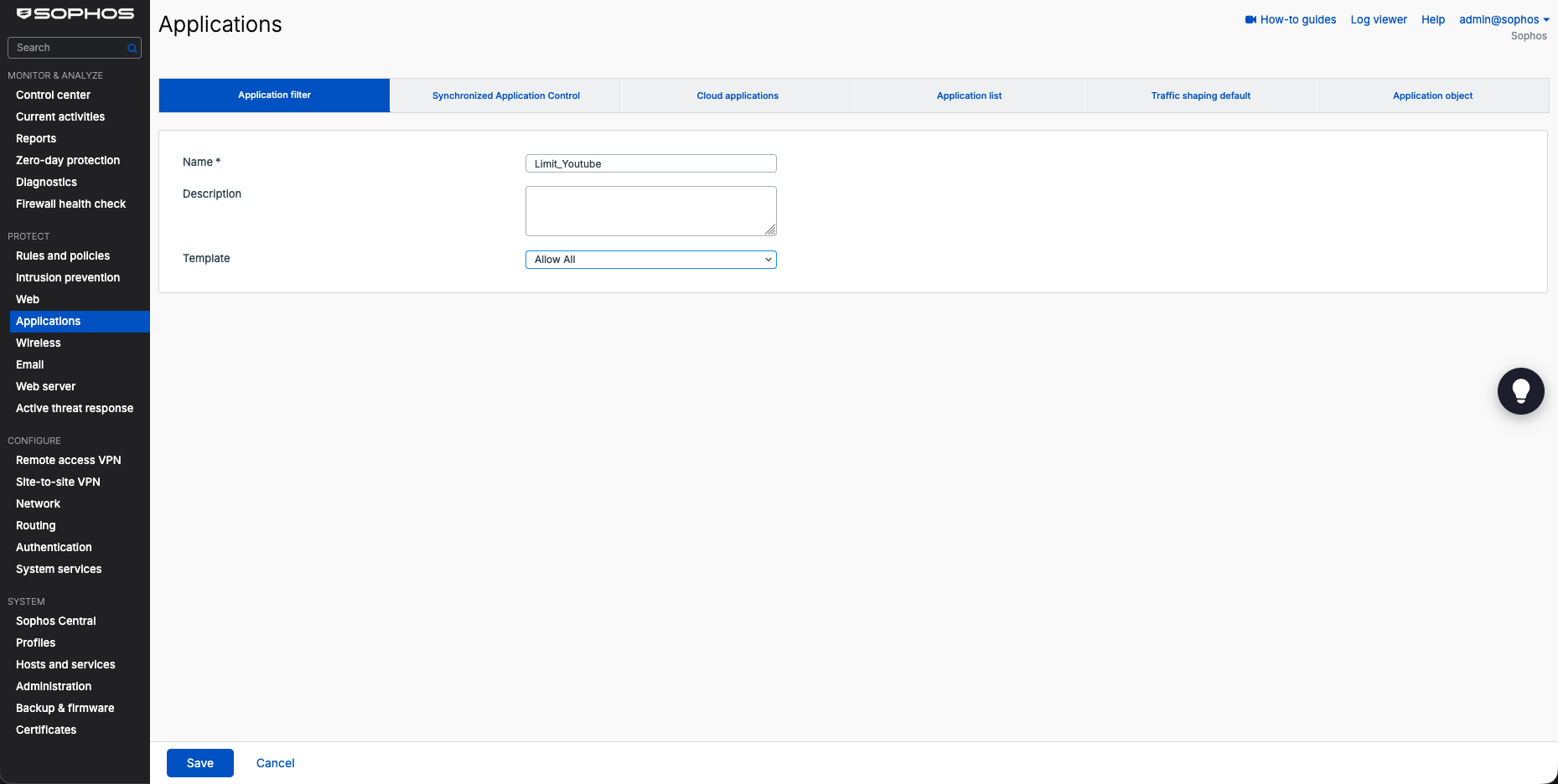Click the Save button
This screenshot has height=784, width=1558.
200,763
